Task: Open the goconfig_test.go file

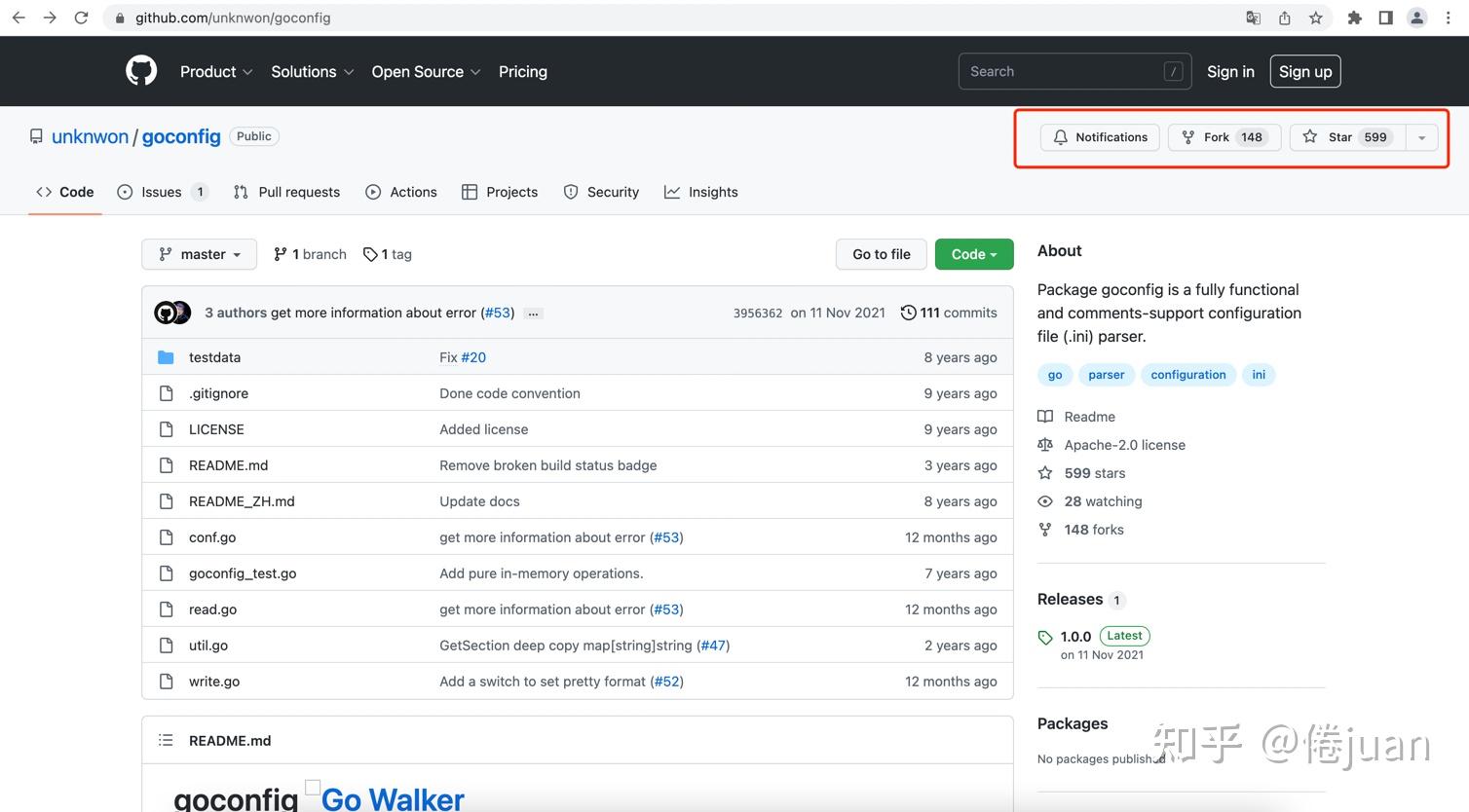Action: tap(243, 573)
